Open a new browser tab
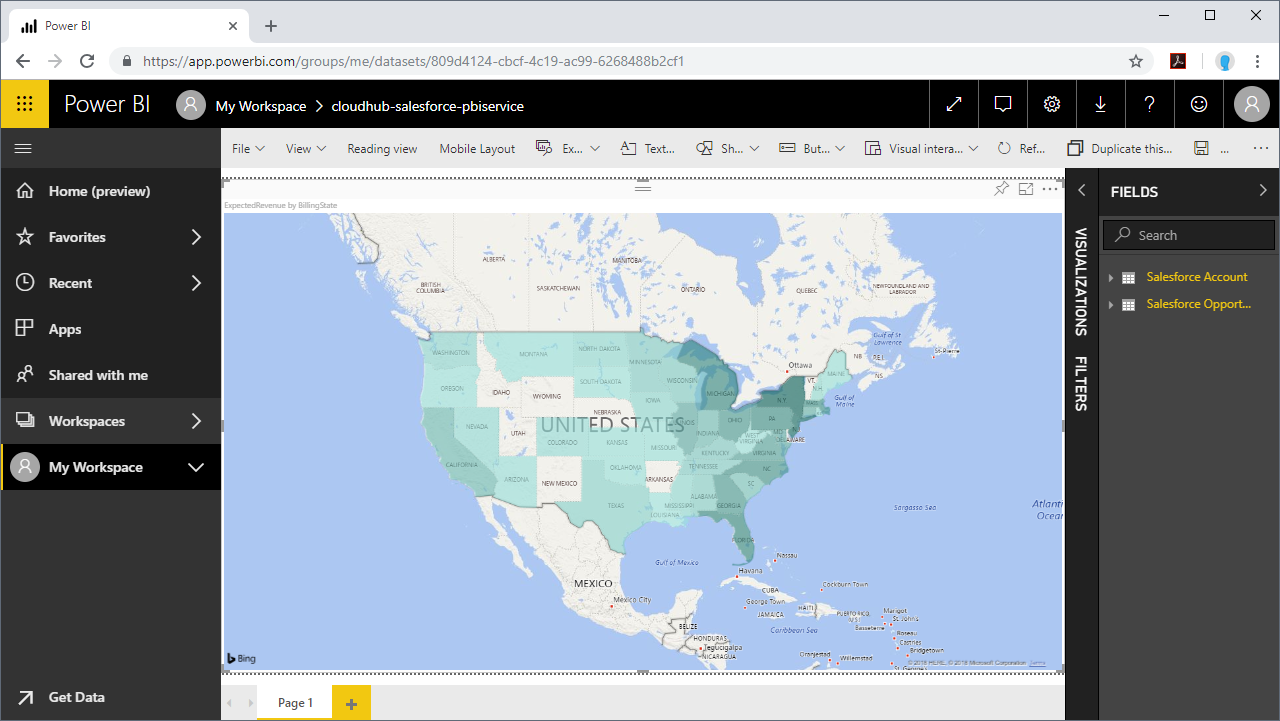This screenshot has height=721, width=1280. (x=271, y=26)
